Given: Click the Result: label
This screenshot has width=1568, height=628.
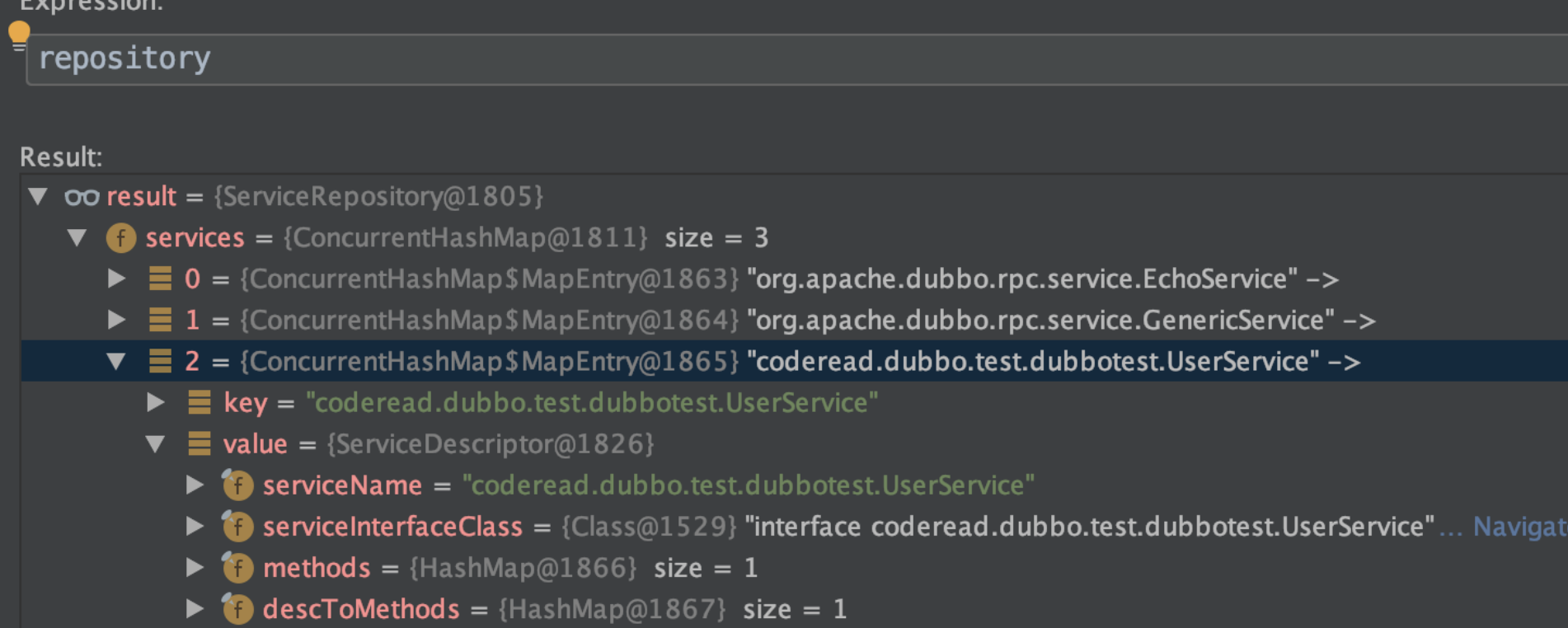Looking at the screenshot, I should pyautogui.click(x=61, y=157).
